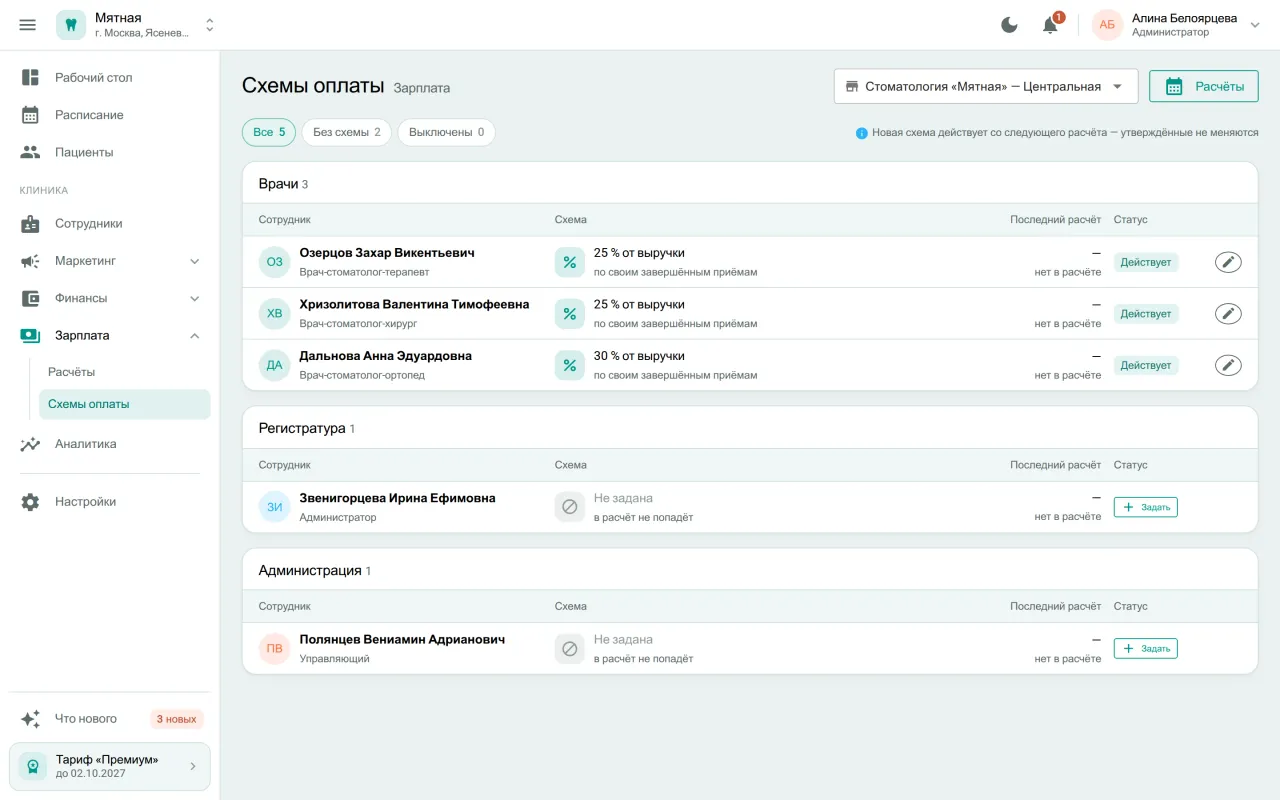The image size is (1280, 800).
Task: Click Задать for Звенигорцева Ирина Ефимовна
Action: coord(1146,507)
